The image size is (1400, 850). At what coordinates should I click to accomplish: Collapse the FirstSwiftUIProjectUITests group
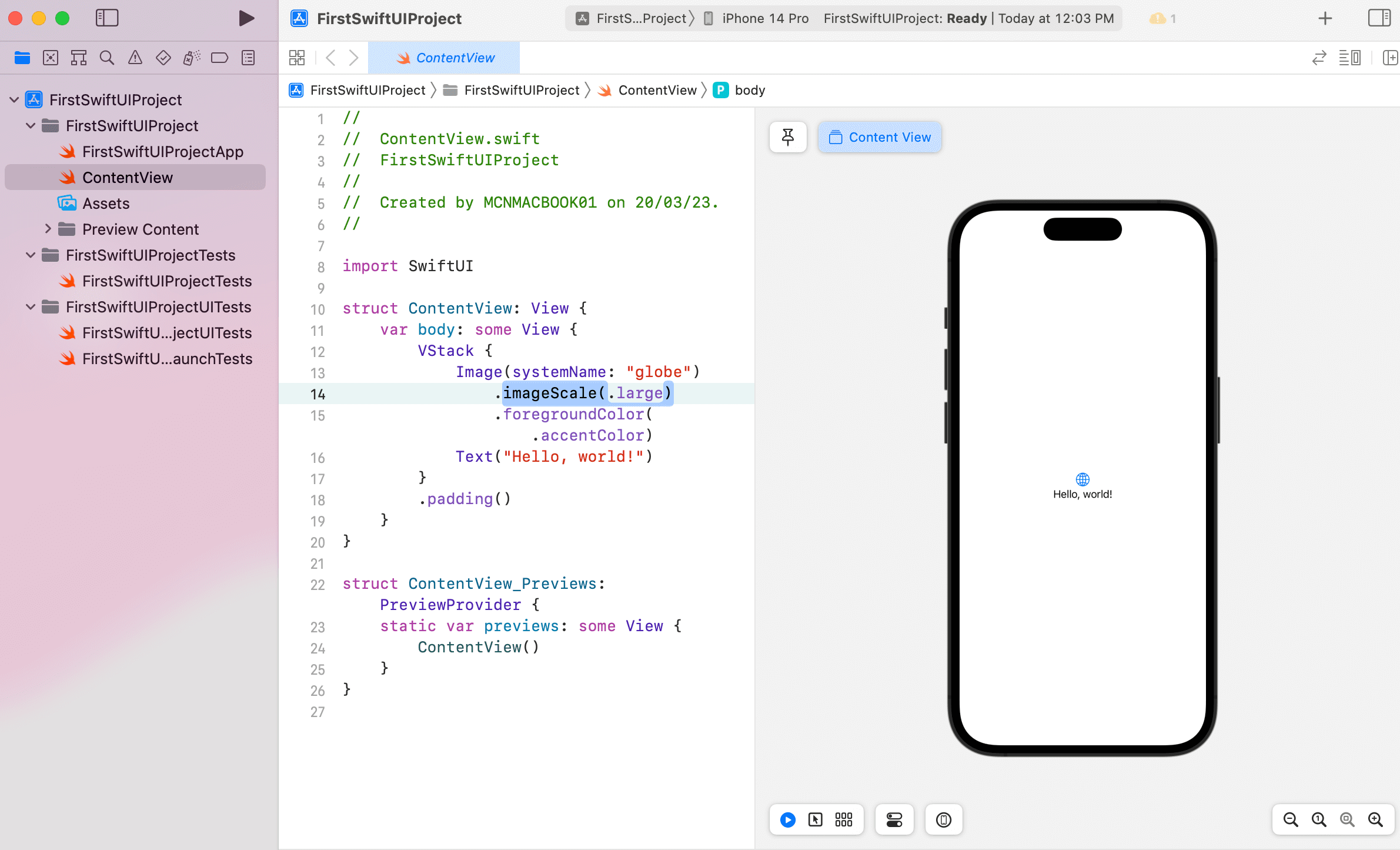point(31,306)
